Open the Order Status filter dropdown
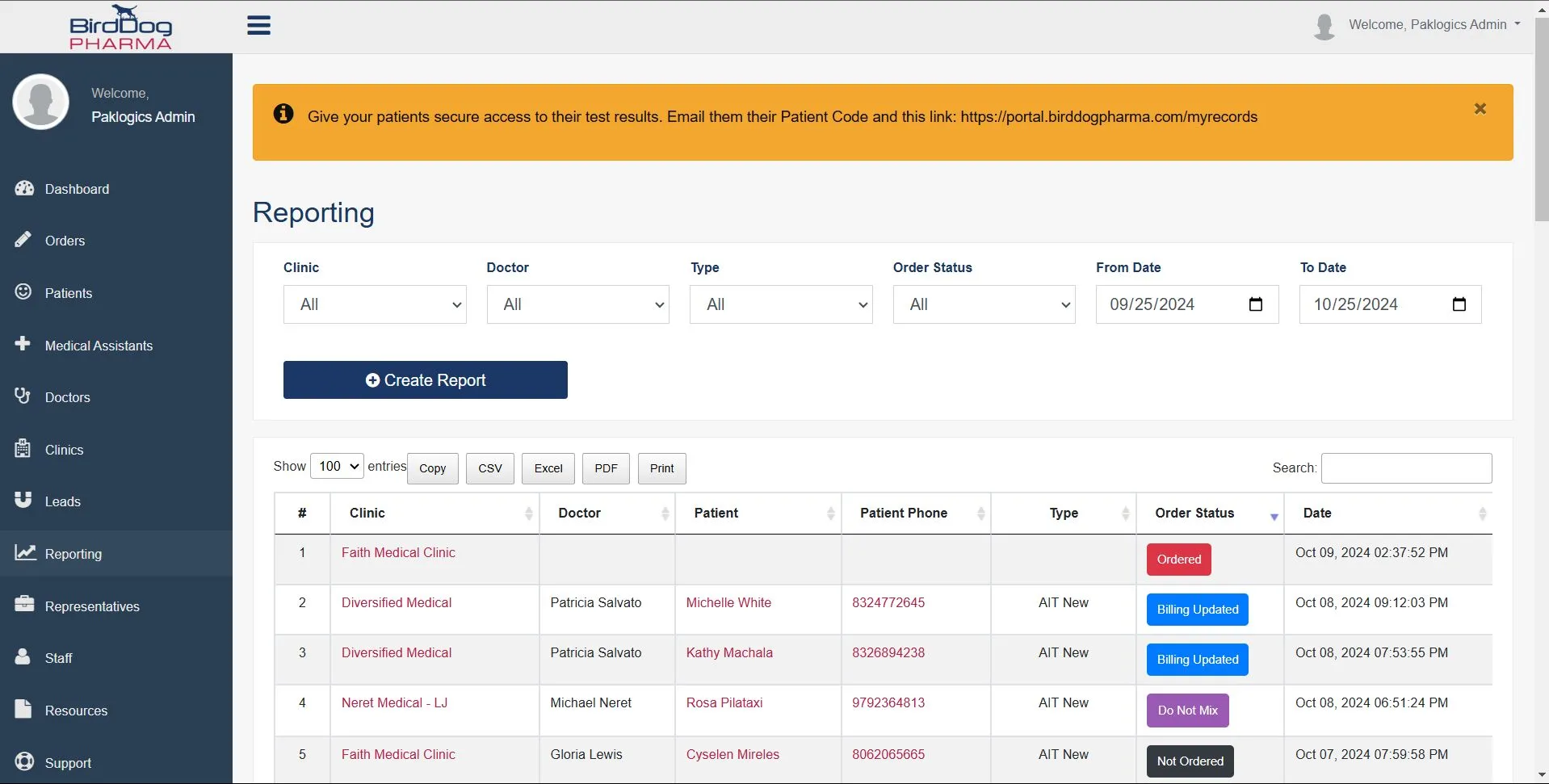Image resolution: width=1549 pixels, height=784 pixels. pos(984,304)
